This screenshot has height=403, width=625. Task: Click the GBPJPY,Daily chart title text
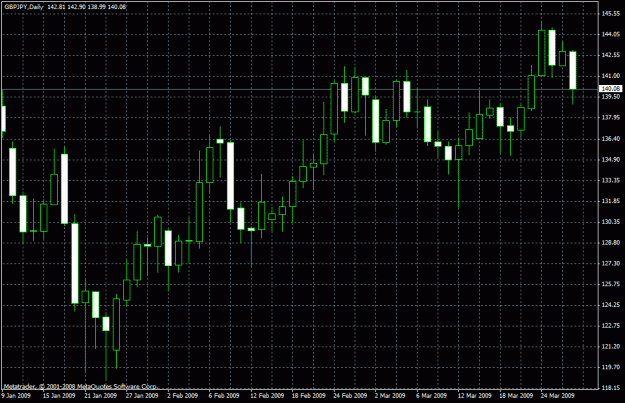pyautogui.click(x=24, y=7)
